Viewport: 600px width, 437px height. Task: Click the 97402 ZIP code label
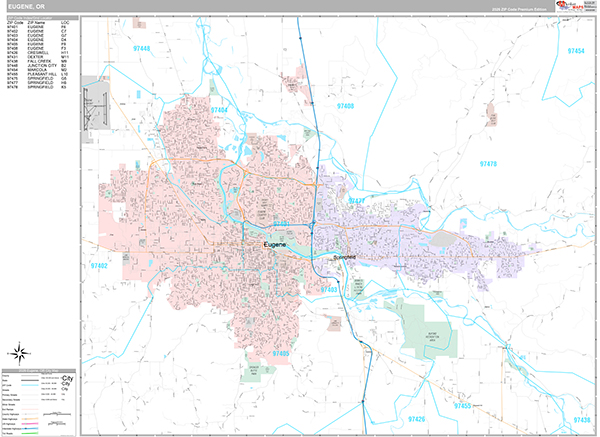(x=100, y=267)
